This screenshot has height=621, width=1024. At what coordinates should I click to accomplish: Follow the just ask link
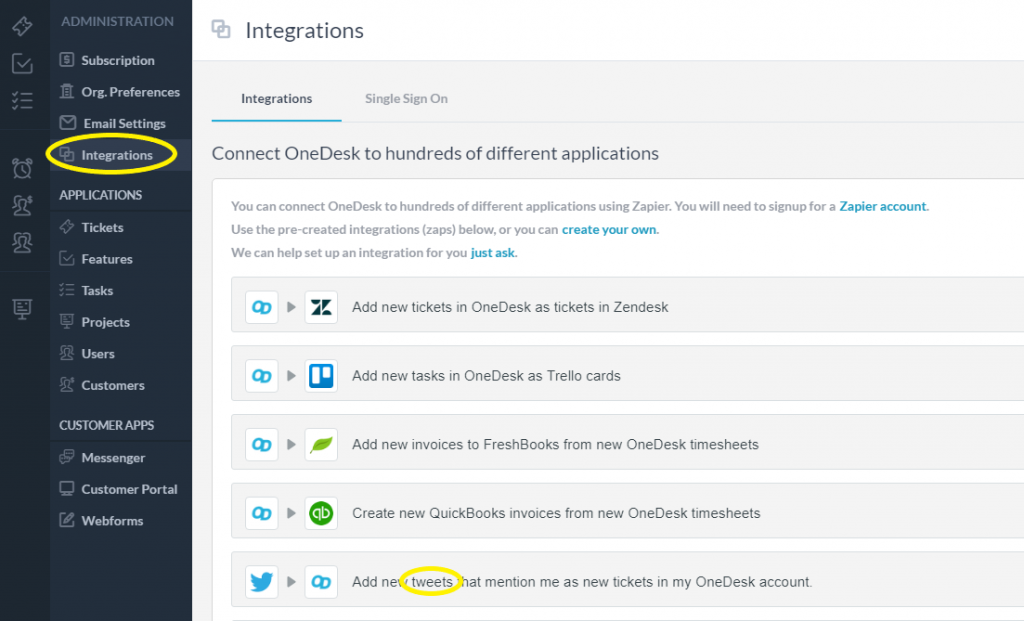click(x=492, y=253)
